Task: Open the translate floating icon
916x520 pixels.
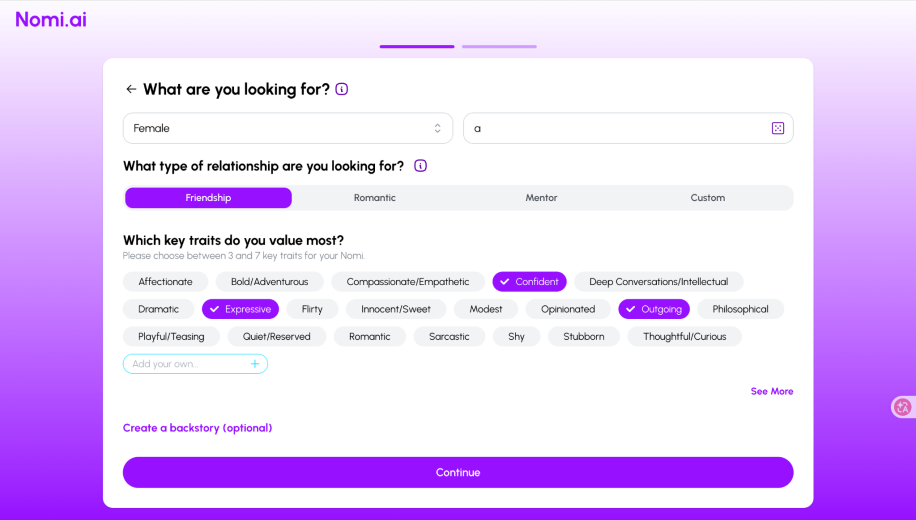Action: 903,407
